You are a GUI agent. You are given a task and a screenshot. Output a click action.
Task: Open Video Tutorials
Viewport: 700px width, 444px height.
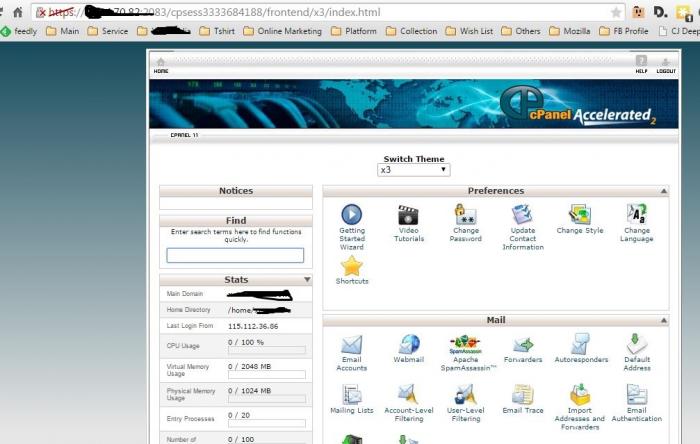tap(408, 223)
